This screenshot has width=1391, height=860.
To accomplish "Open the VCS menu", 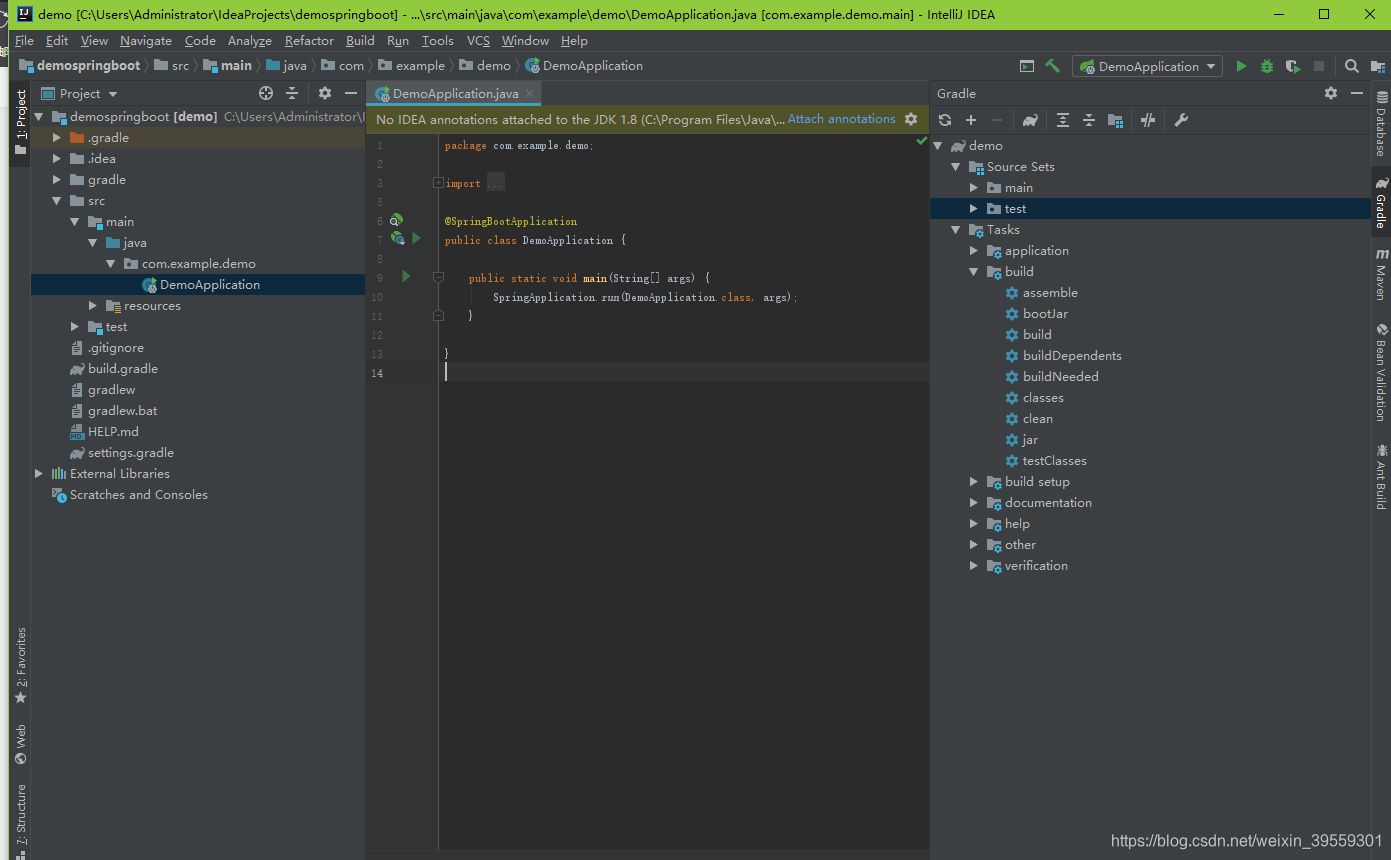I will click(x=478, y=41).
